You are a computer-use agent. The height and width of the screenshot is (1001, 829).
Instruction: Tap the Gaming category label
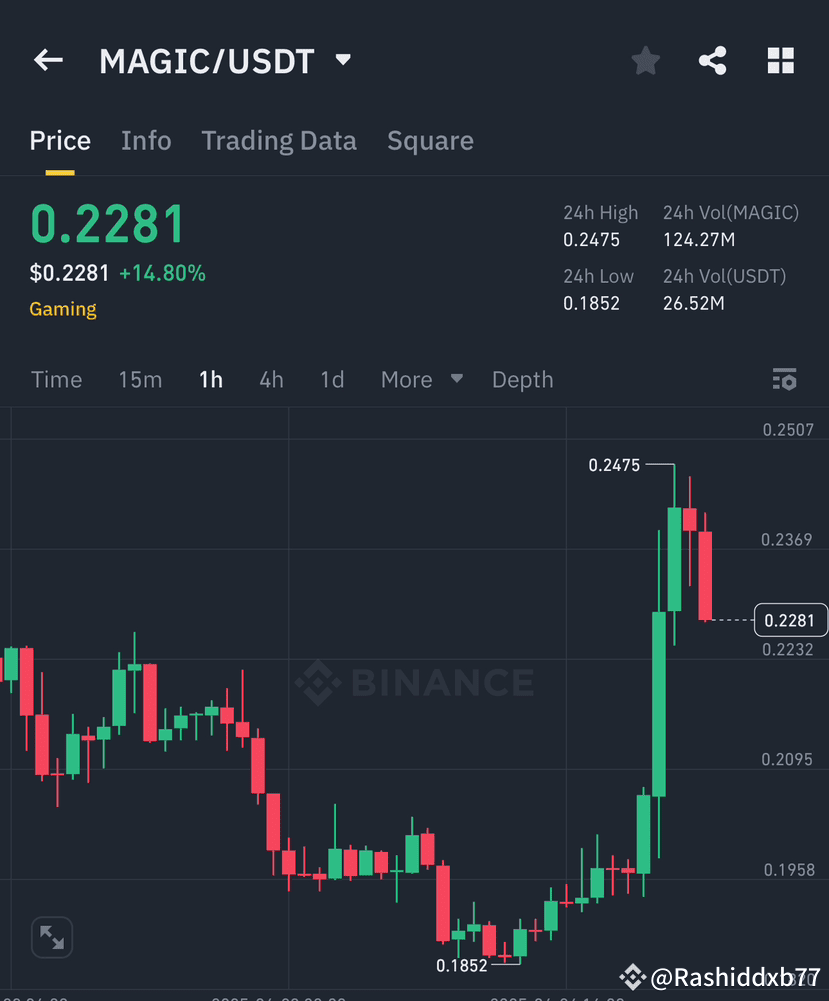62,308
